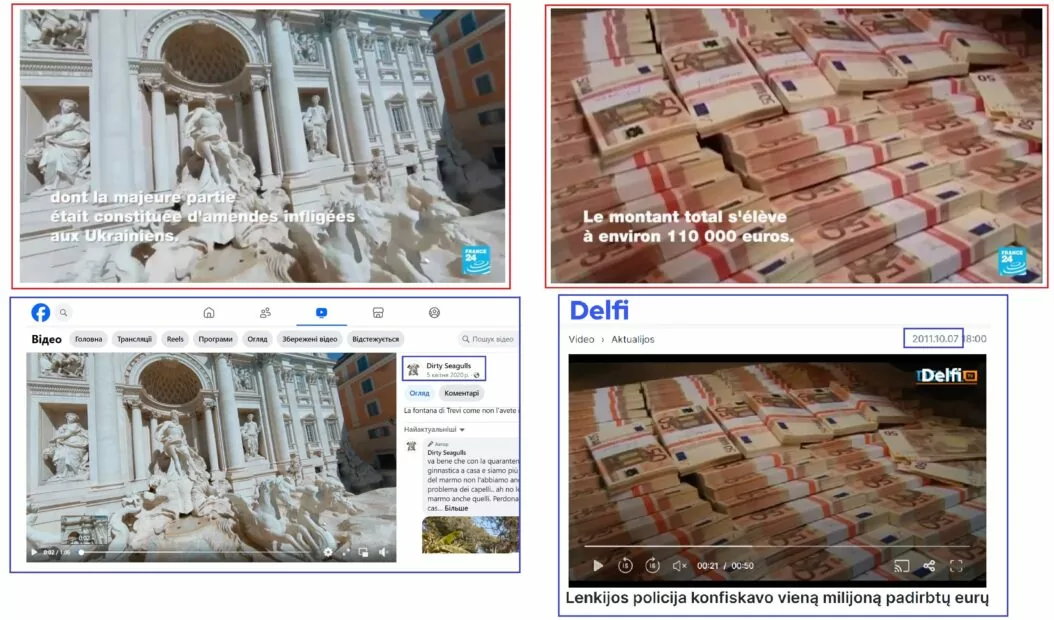Click the Dirty Seagulls comment avatar
The width and height of the screenshot is (1054, 620).
click(x=411, y=446)
